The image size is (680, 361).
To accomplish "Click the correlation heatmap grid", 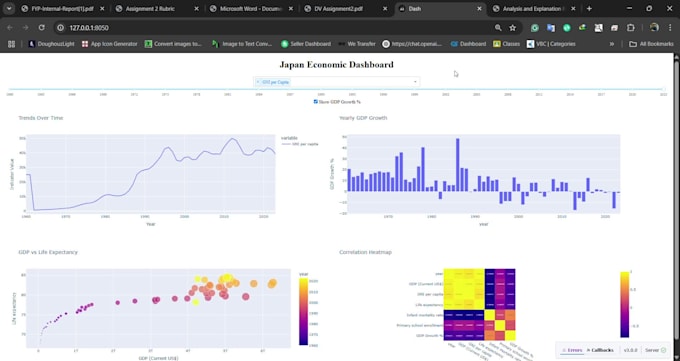I will pyautogui.click(x=479, y=304).
